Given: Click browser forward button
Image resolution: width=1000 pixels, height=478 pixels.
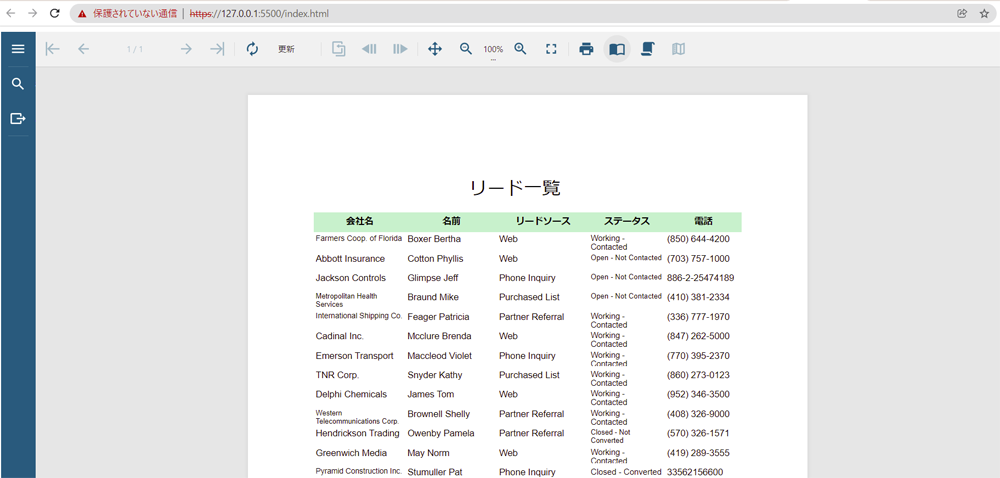Looking at the screenshot, I should (x=33, y=13).
